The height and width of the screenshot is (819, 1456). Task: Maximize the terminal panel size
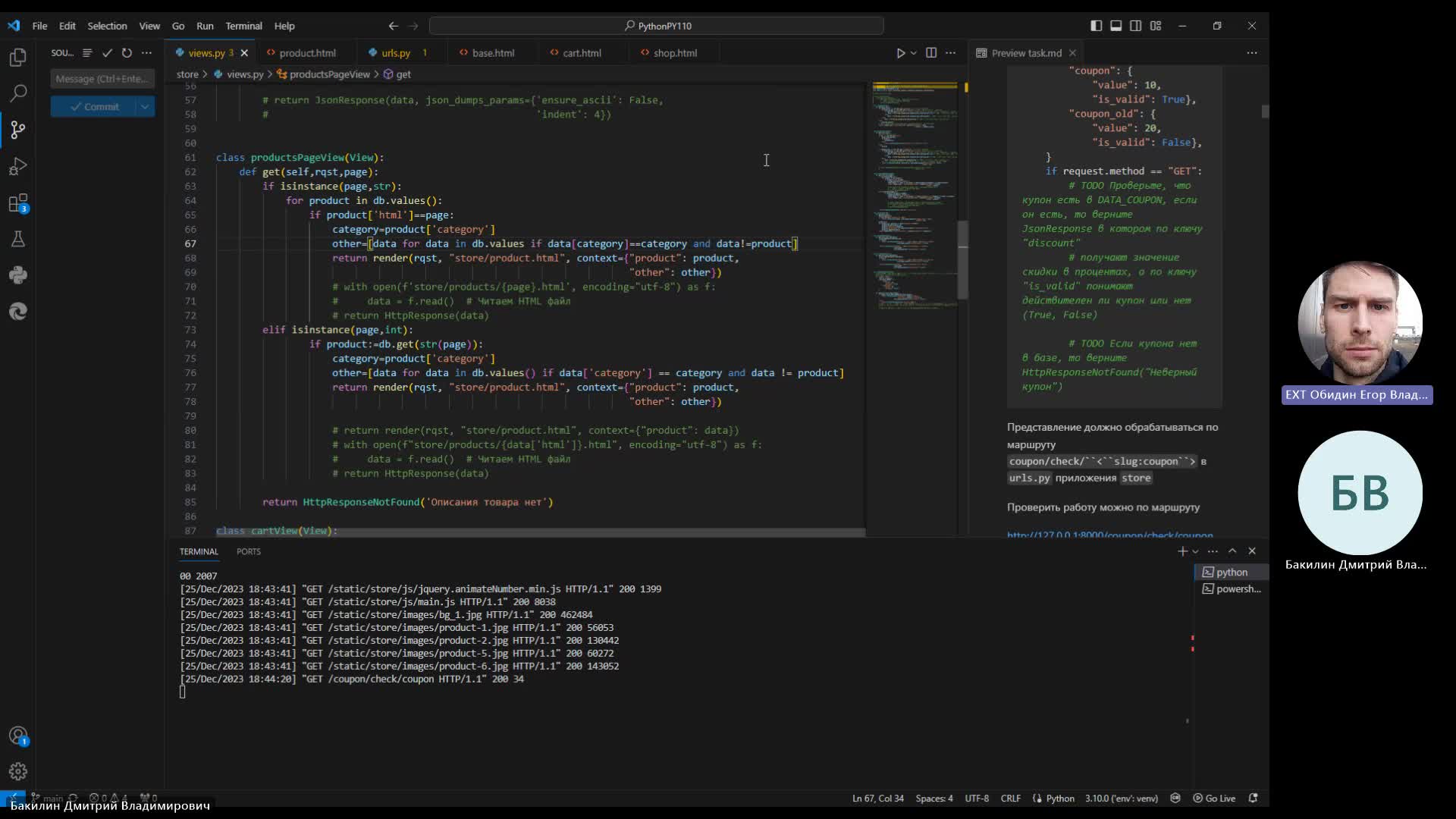click(x=1232, y=551)
